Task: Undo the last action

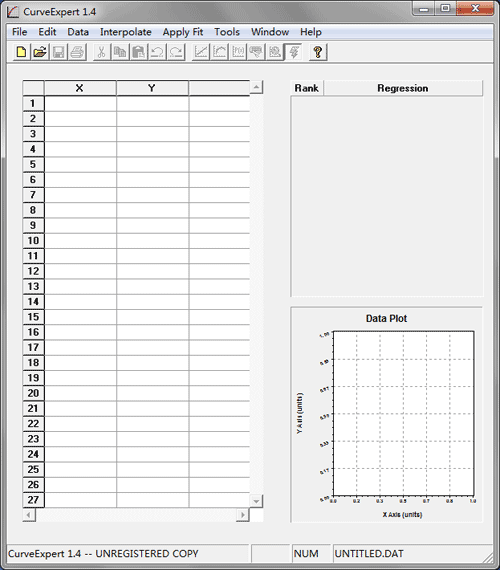Action: (x=157, y=52)
